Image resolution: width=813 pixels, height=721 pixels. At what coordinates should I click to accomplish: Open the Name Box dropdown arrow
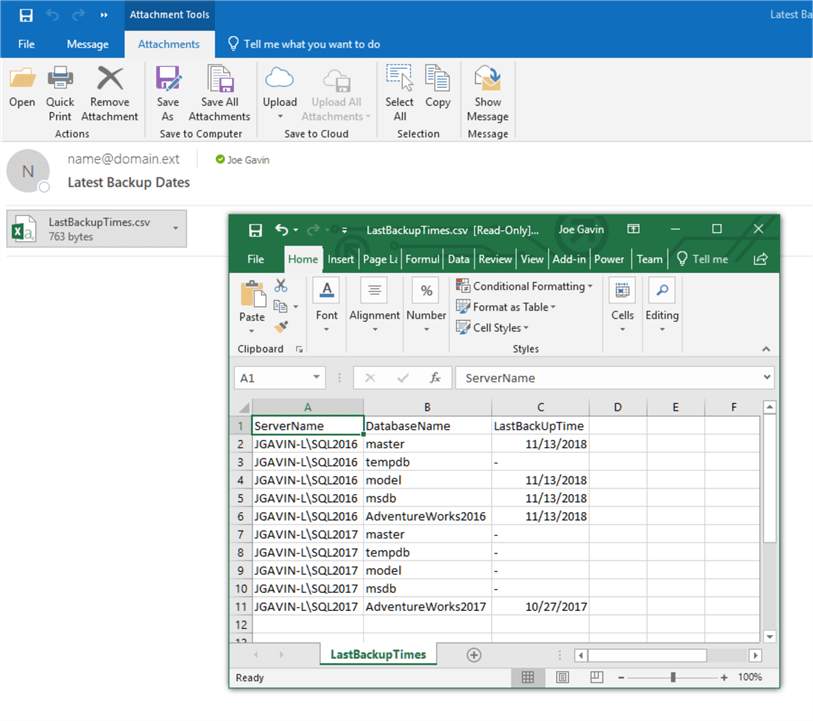tap(317, 378)
